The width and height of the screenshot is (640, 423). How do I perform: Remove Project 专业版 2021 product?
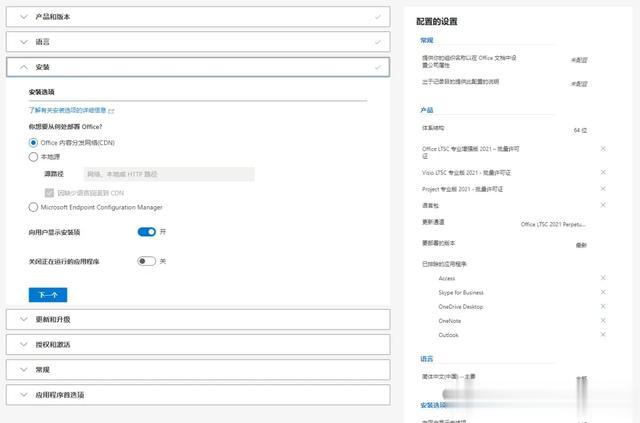point(603,189)
